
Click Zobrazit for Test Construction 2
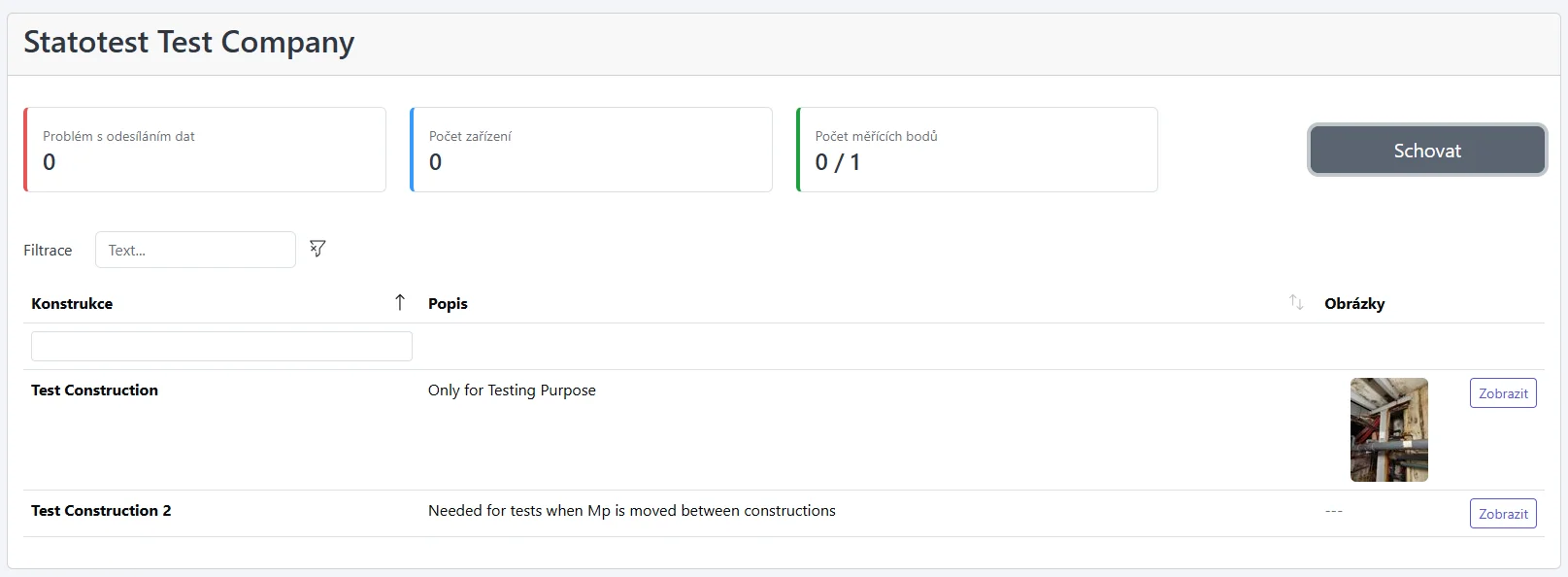click(1502, 514)
